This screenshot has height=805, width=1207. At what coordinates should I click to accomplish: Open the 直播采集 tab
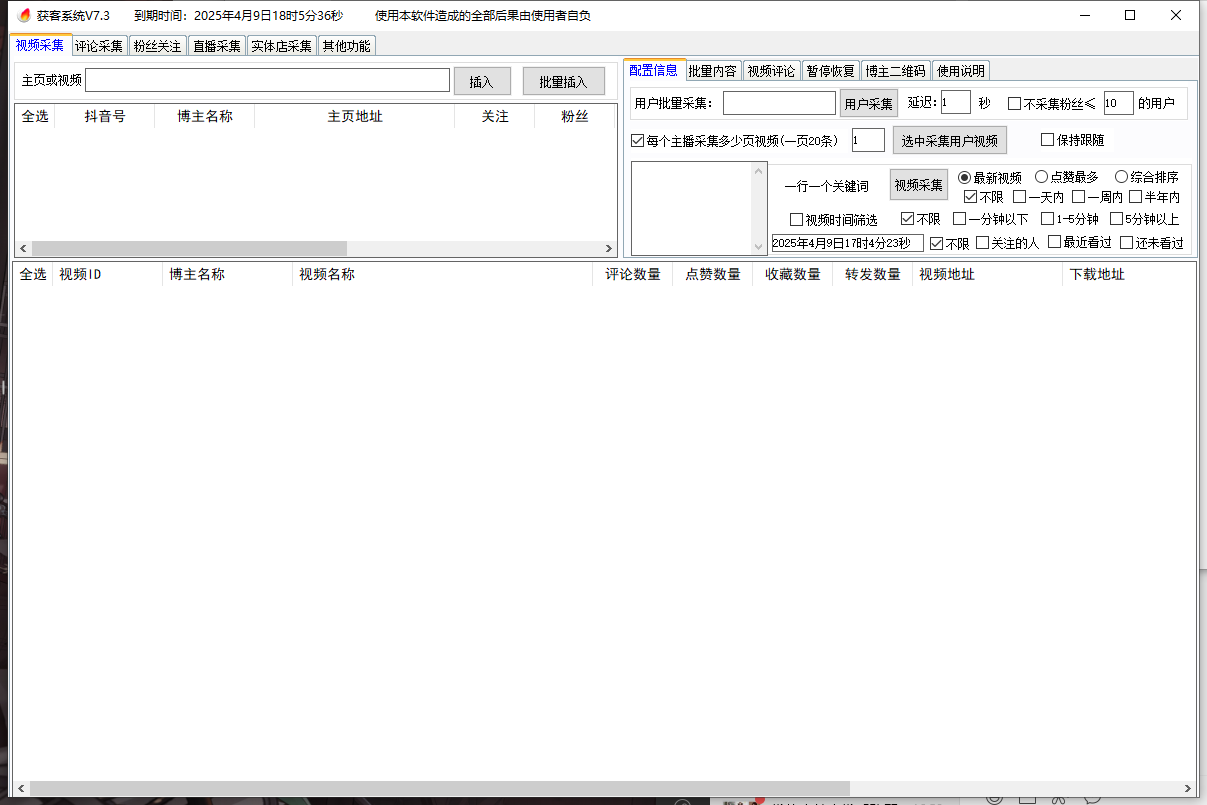[217, 46]
